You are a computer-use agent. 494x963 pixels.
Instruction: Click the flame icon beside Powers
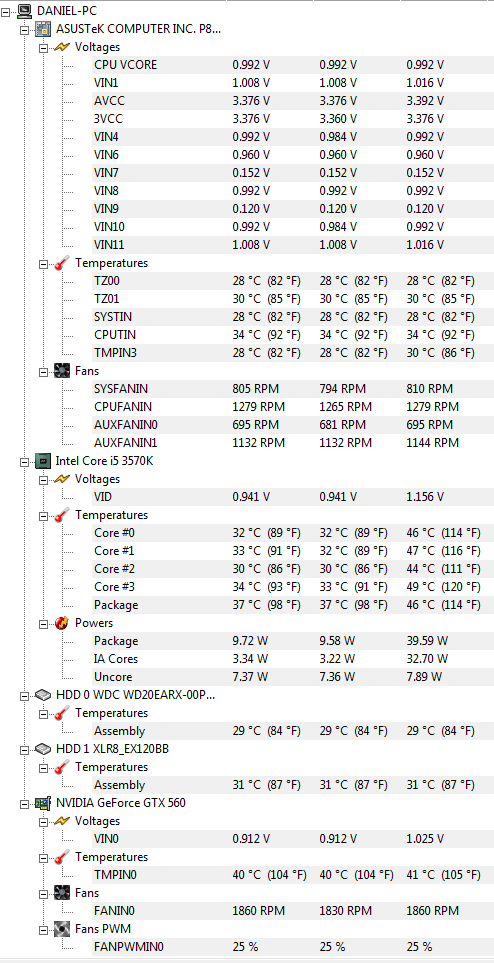(61, 623)
